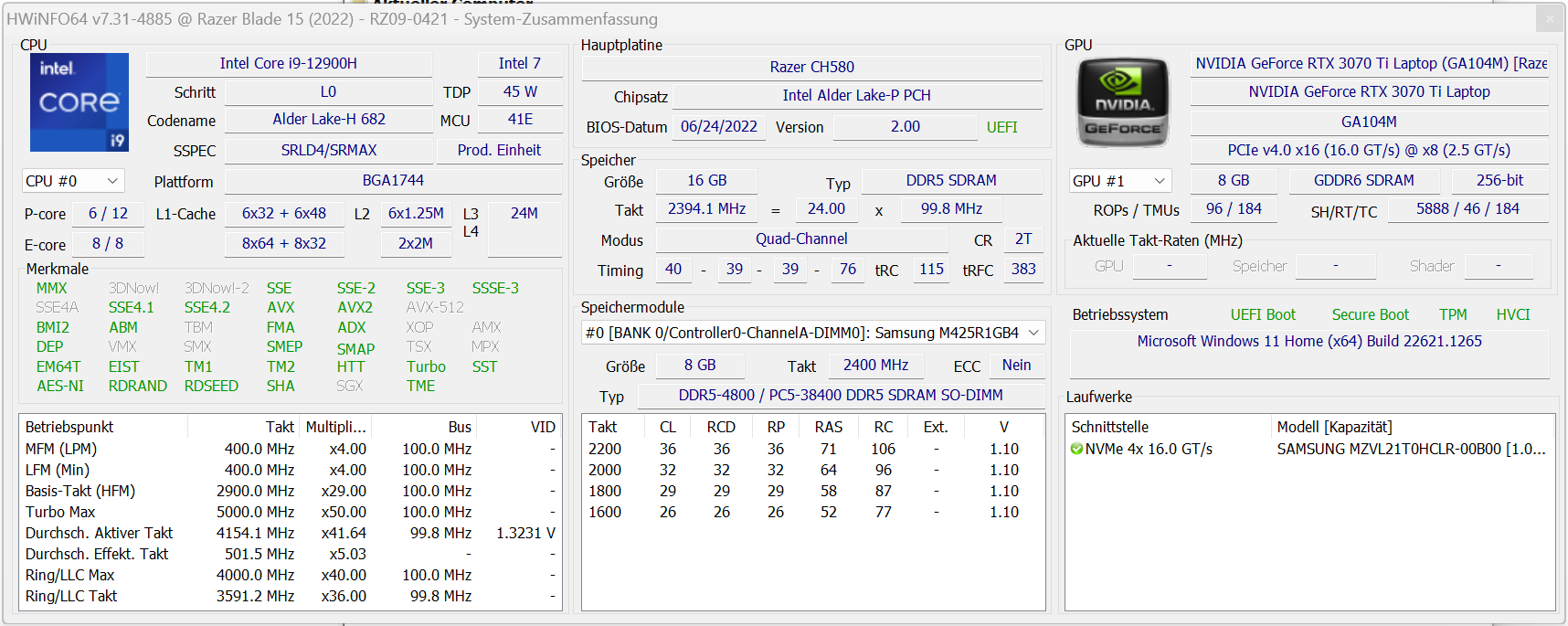Click the UEFI Boot indicator
The height and width of the screenshot is (626, 1568).
(1262, 314)
